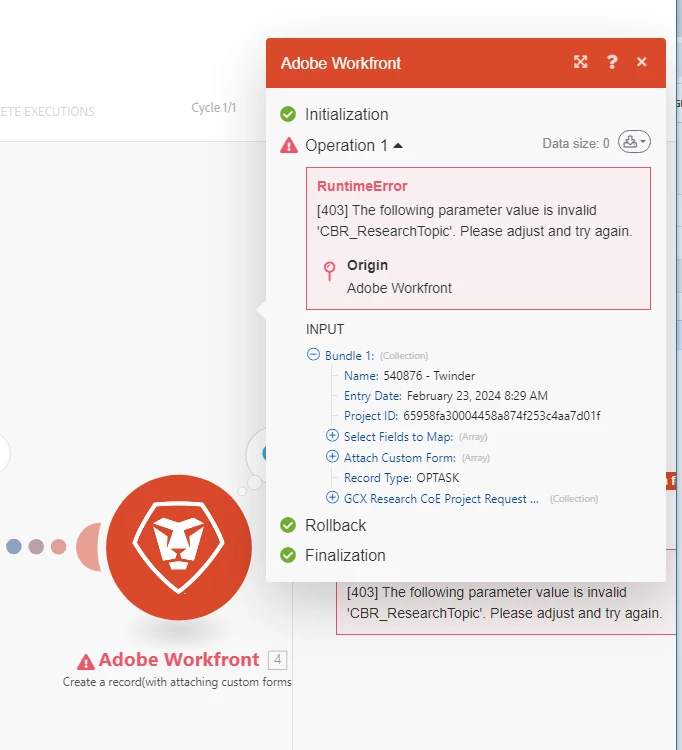
Task: Click the Rollback green check icon
Action: (x=288, y=525)
